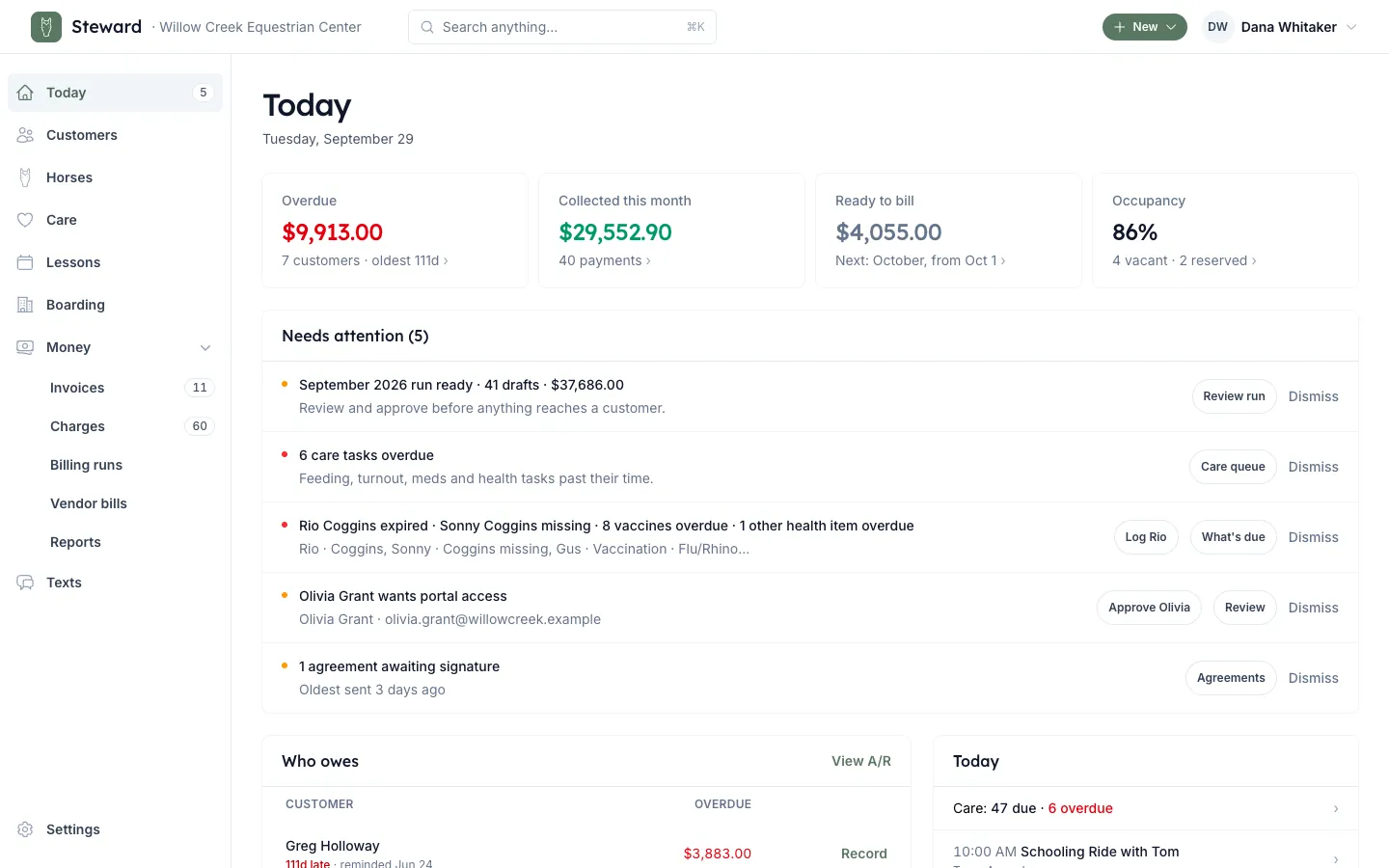
Task: Click Record for Greg Holloway
Action: coord(863,854)
